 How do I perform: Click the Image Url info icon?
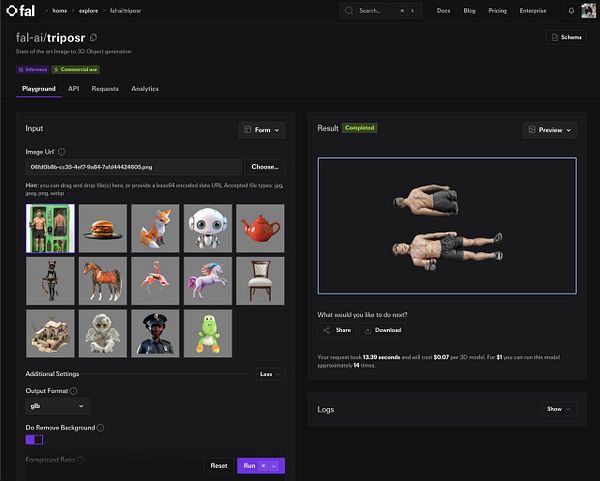pyautogui.click(x=62, y=152)
